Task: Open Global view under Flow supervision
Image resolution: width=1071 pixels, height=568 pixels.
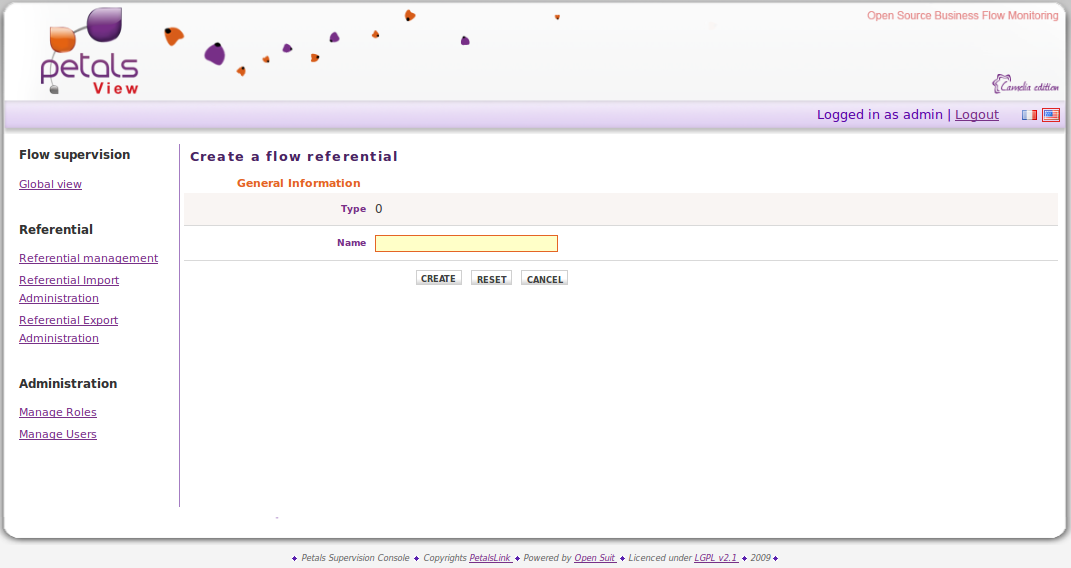Action: 50,184
